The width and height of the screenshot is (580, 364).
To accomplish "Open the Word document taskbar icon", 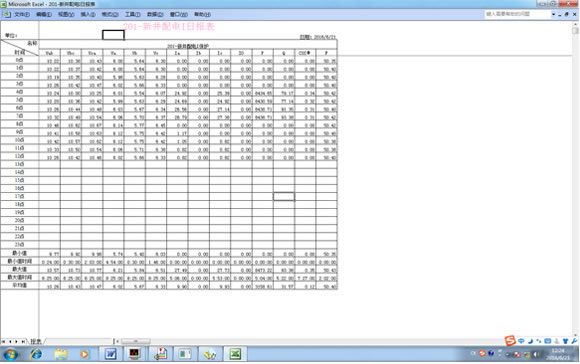I will [x=111, y=354].
